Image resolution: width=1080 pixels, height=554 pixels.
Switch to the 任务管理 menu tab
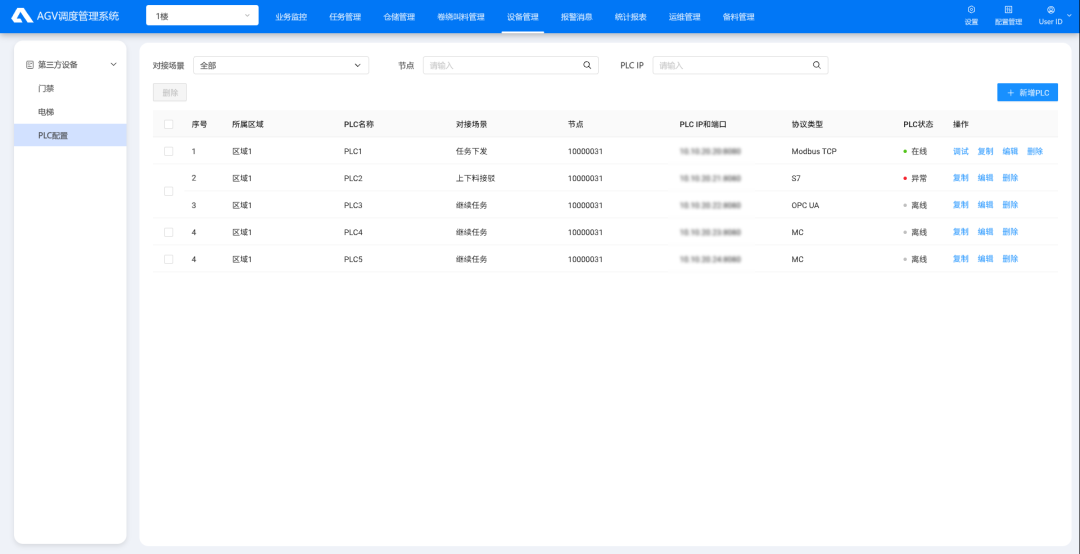click(x=345, y=17)
